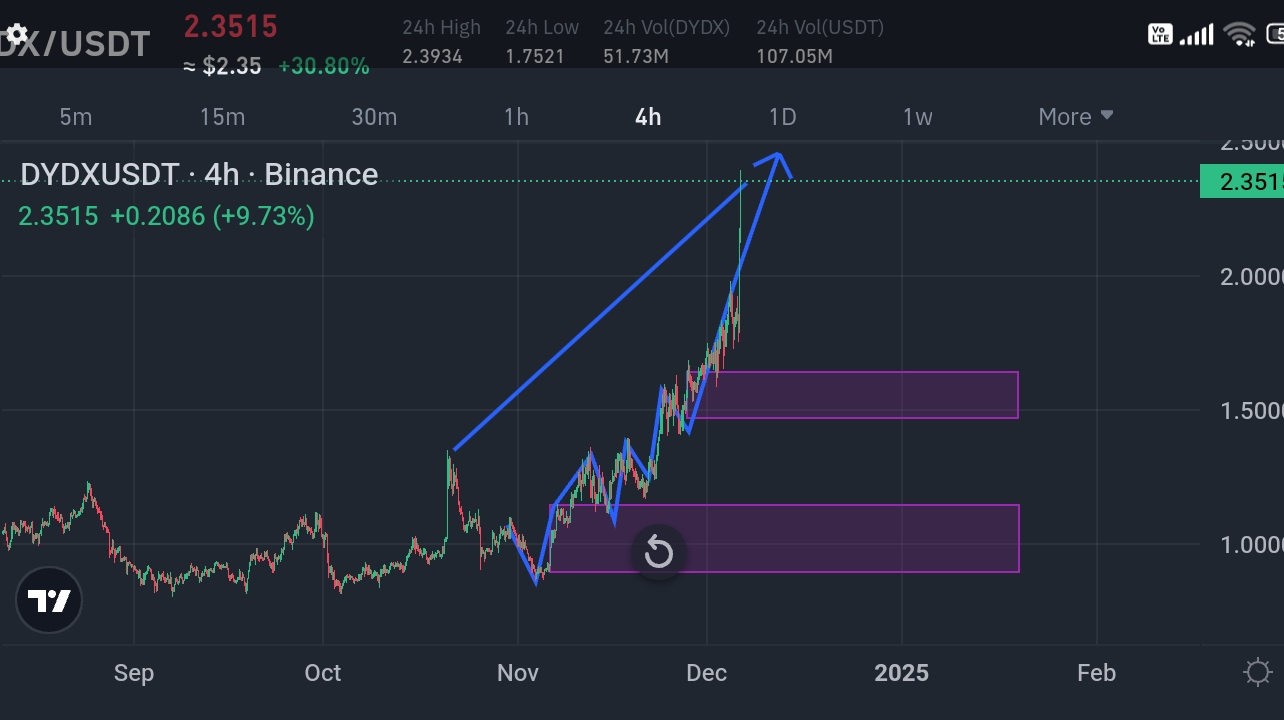
Task: Click the reset chart refresh icon
Action: 658,552
